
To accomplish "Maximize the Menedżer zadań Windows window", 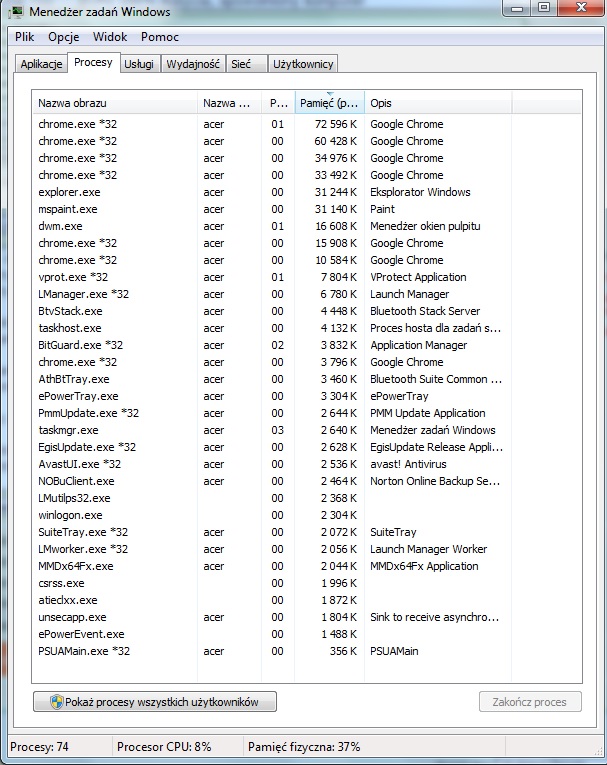I will pyautogui.click(x=544, y=8).
